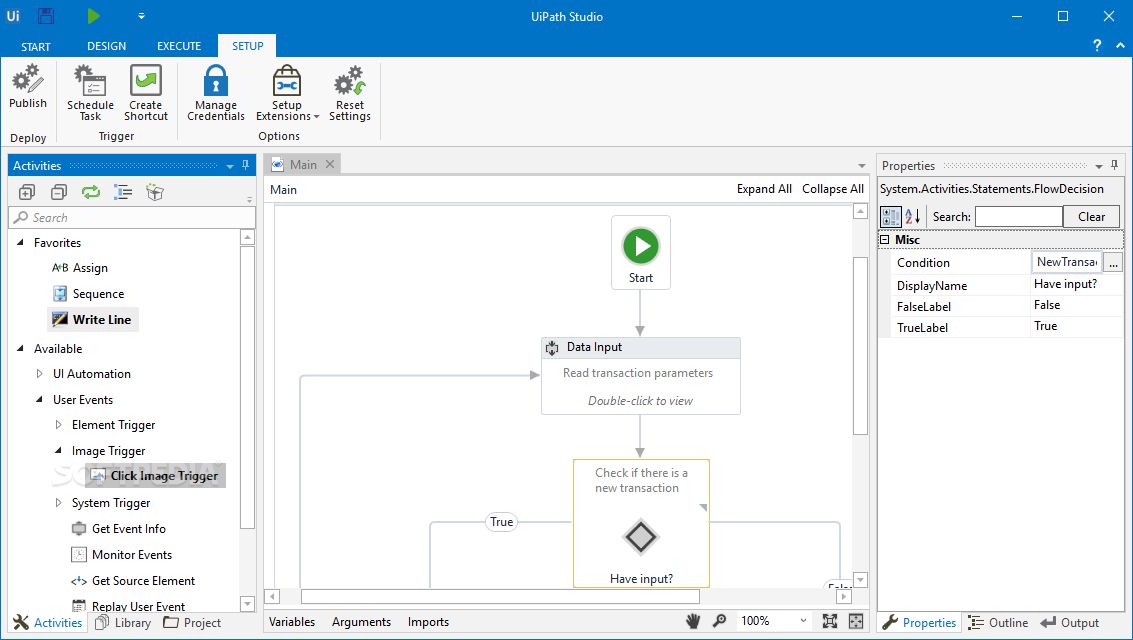
Task: Click the Run play icon in the title bar
Action: (x=93, y=16)
